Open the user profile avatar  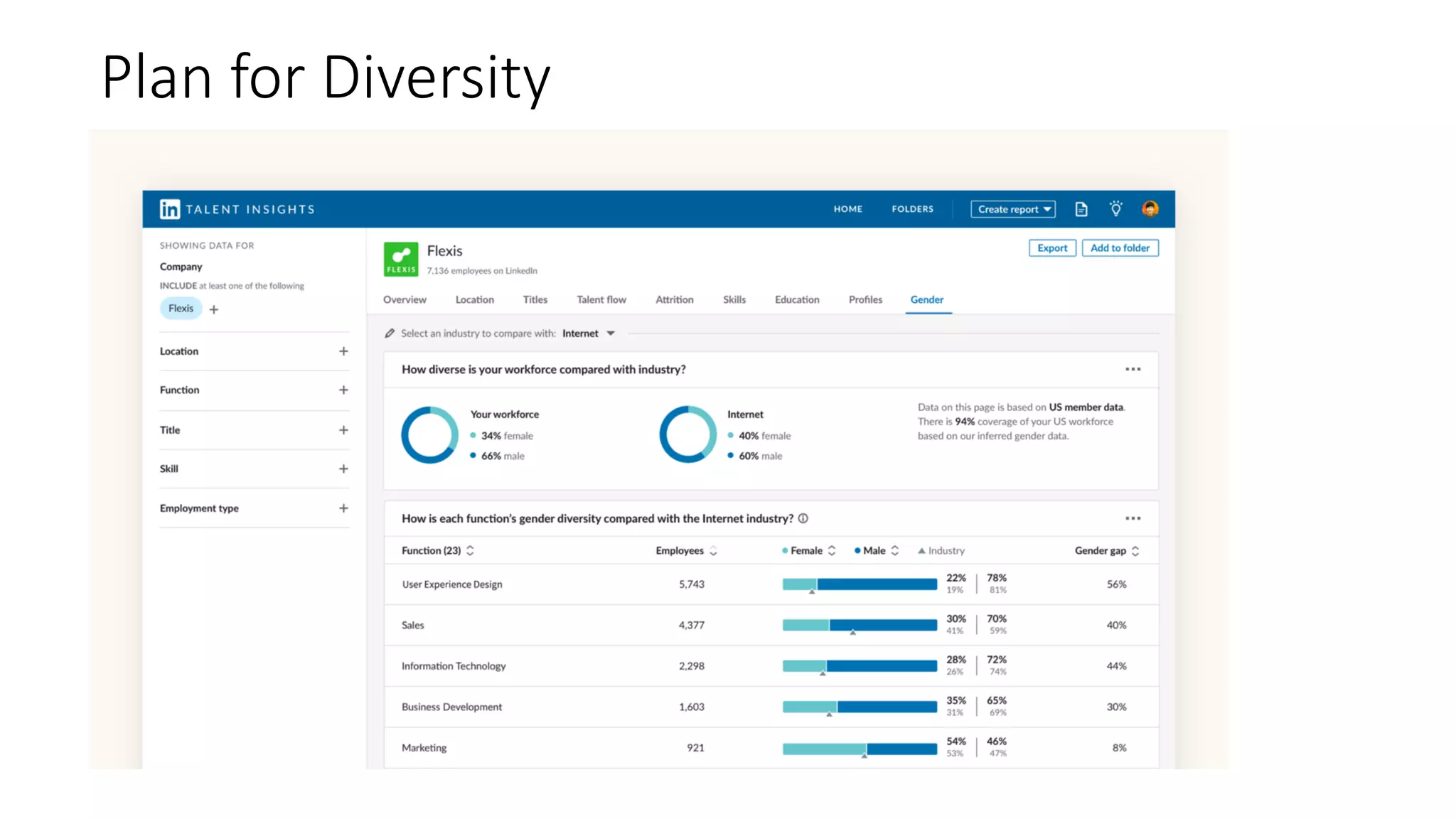click(1150, 209)
